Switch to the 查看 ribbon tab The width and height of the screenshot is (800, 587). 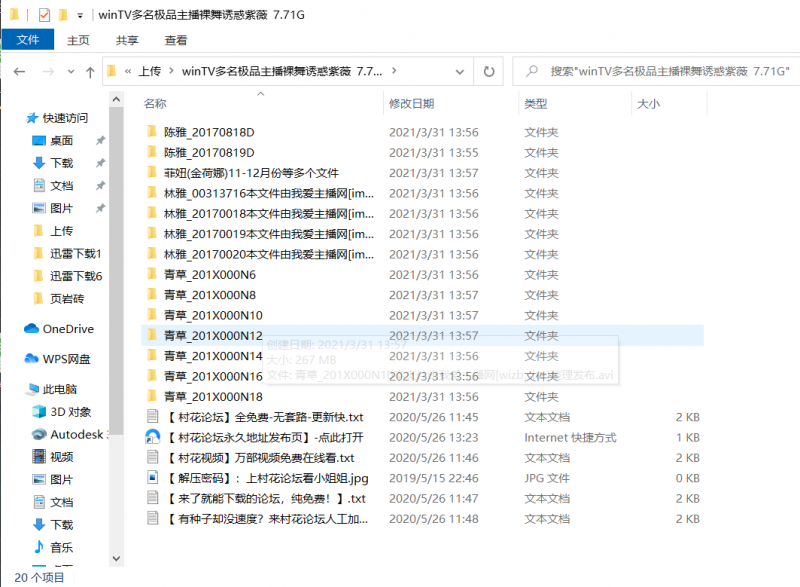tap(176, 40)
